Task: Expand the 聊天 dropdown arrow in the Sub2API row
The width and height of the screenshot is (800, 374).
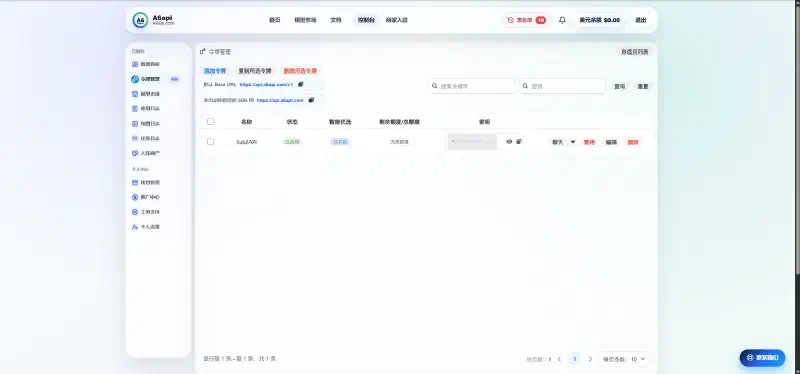Action: pos(572,142)
